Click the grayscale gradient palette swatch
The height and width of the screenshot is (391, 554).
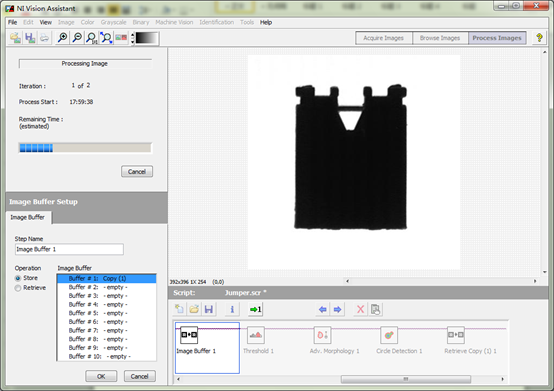click(147, 38)
